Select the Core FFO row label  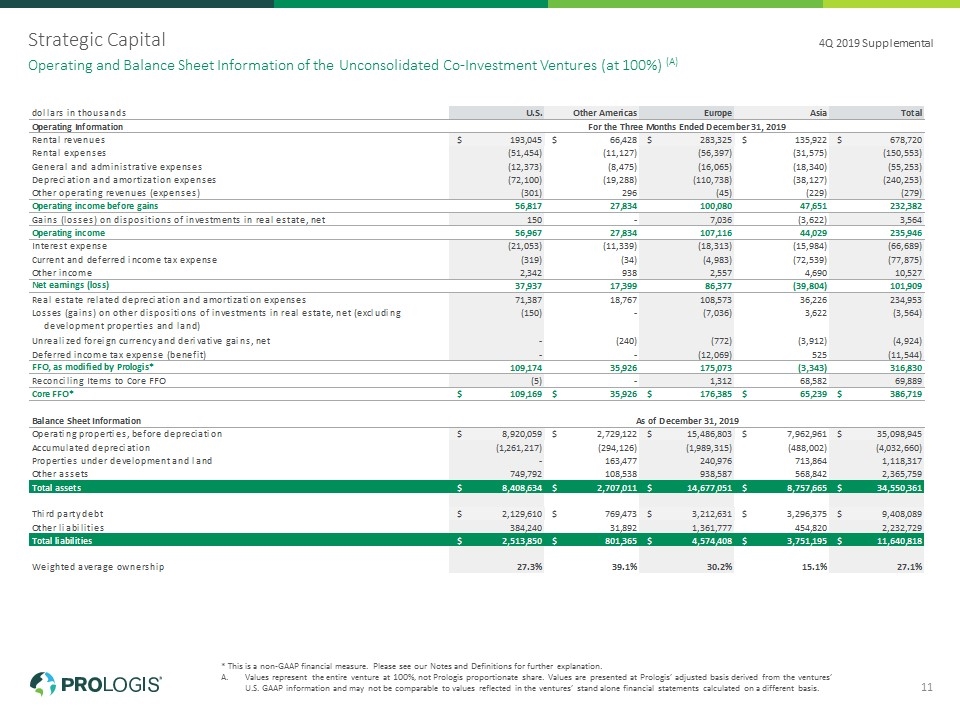click(53, 394)
